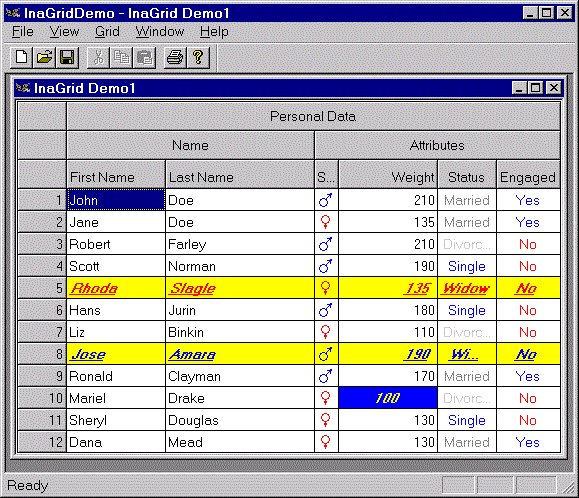Screen dimensions: 579x498
Task: Click the yellow question mark About icon
Action: (198, 58)
